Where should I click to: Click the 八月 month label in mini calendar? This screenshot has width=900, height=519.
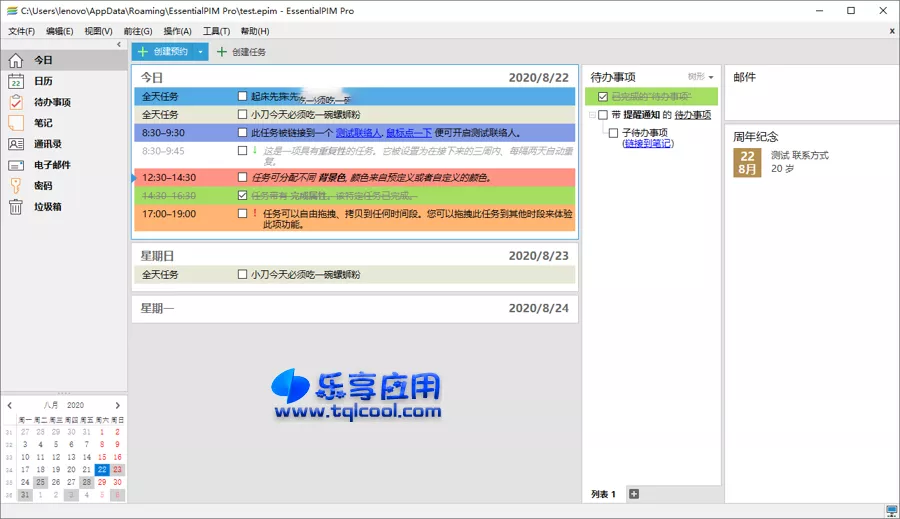pos(51,405)
